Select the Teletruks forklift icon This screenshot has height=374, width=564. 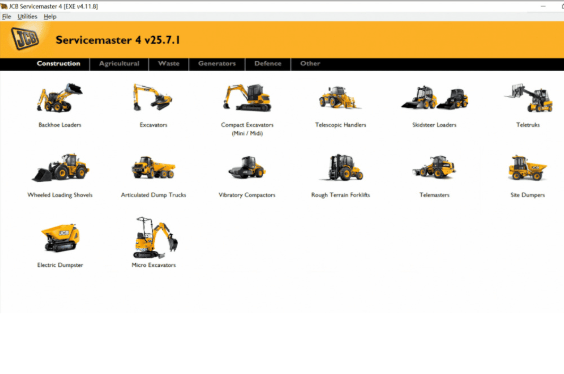(529, 98)
